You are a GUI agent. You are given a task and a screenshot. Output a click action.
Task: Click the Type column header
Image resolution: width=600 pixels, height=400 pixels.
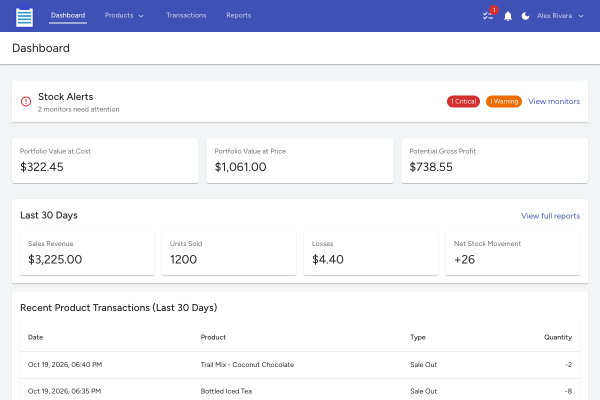[418, 337]
